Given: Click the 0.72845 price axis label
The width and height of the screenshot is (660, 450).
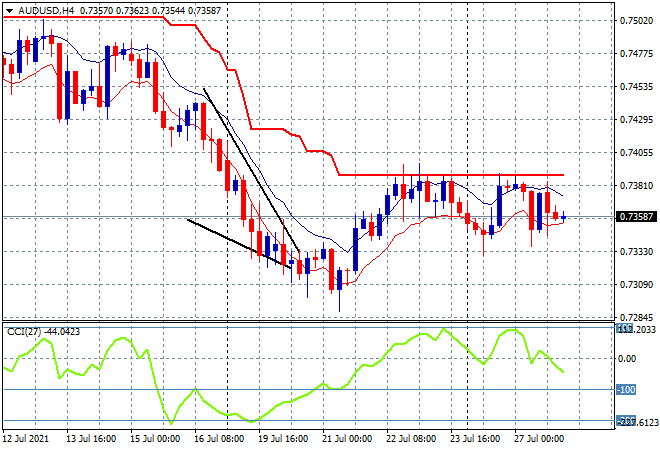Looking at the screenshot, I should [x=636, y=317].
